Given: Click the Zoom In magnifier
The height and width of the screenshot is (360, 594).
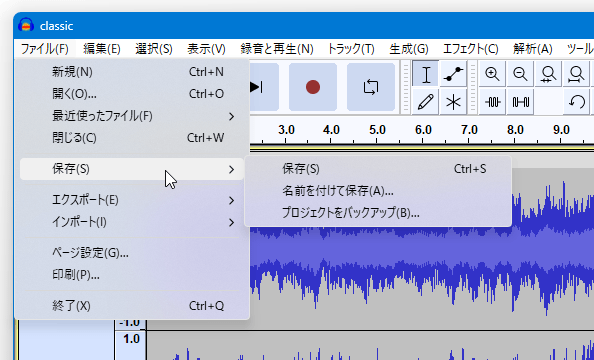Looking at the screenshot, I should click(492, 74).
